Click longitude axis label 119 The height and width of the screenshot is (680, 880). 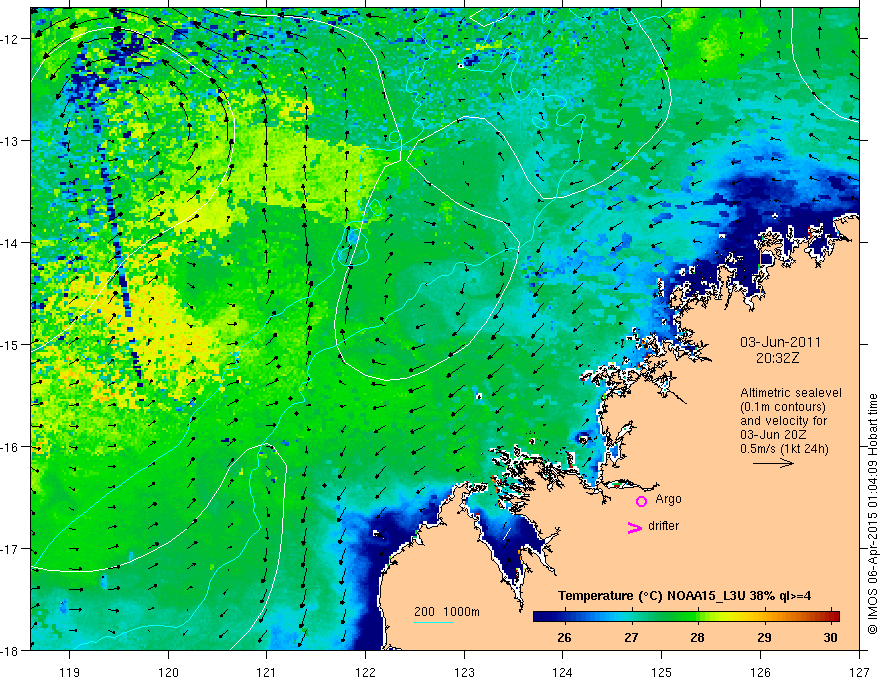[x=70, y=672]
